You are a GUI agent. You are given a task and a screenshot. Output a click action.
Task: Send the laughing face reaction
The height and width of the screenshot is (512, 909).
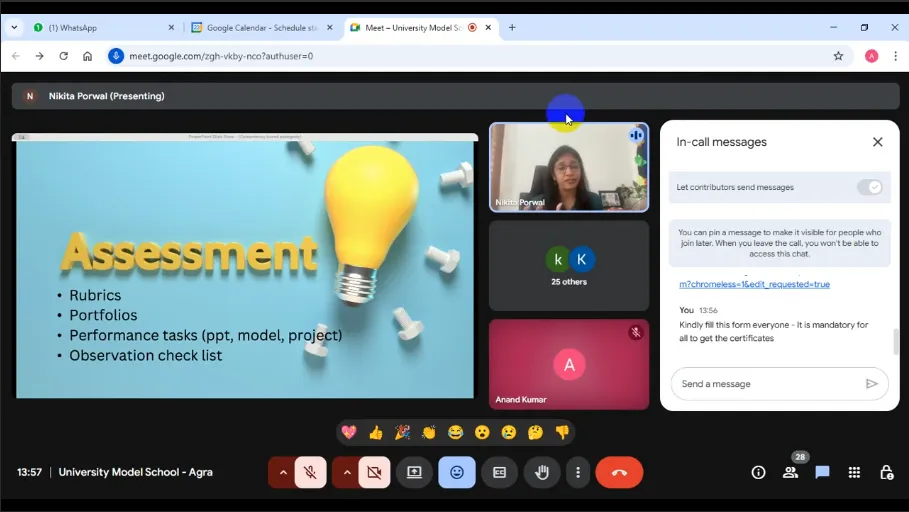[456, 432]
